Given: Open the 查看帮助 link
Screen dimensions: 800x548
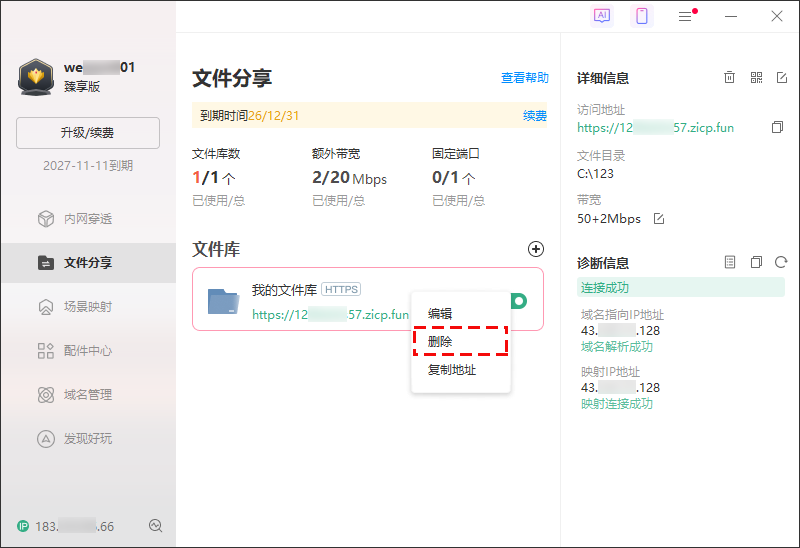Looking at the screenshot, I should click(524, 78).
